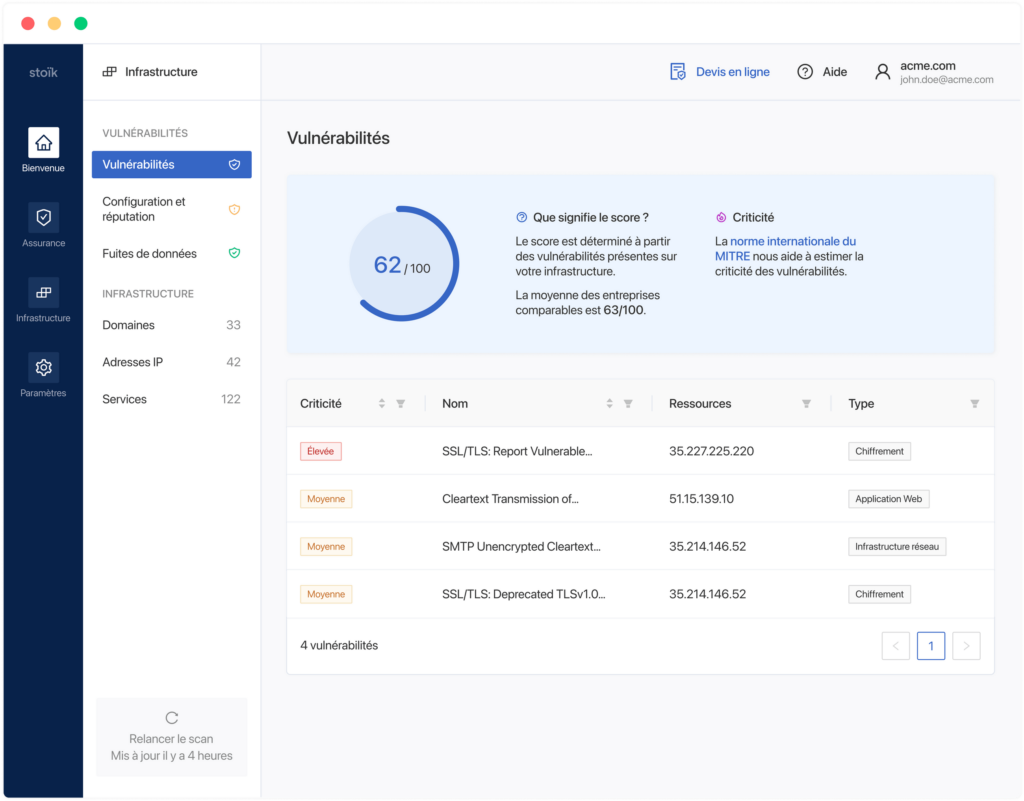Click 35.214.146.52 in the SMTP Unencrypted row

click(x=708, y=546)
